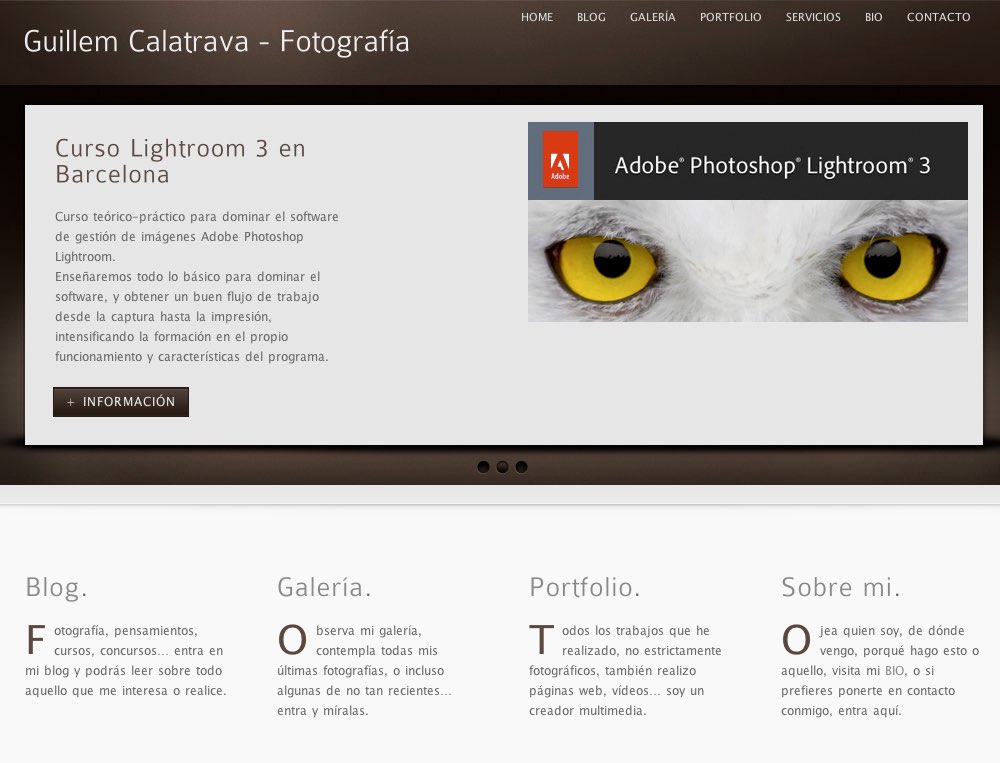Select the first slider pagination dot
The image size is (1000, 763).
pyautogui.click(x=483, y=467)
